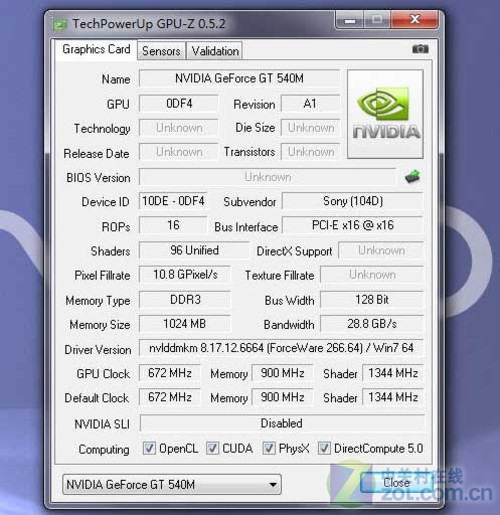Click the NVIDIA SLI field showing Disabled
The image size is (500, 515).
(282, 423)
